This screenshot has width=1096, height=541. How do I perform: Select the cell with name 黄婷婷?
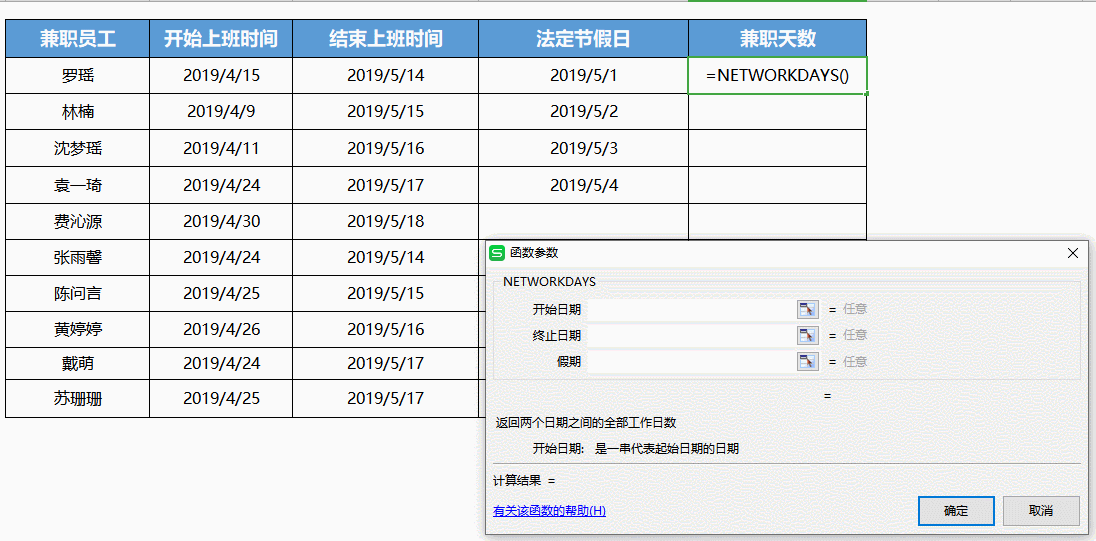[x=78, y=329]
